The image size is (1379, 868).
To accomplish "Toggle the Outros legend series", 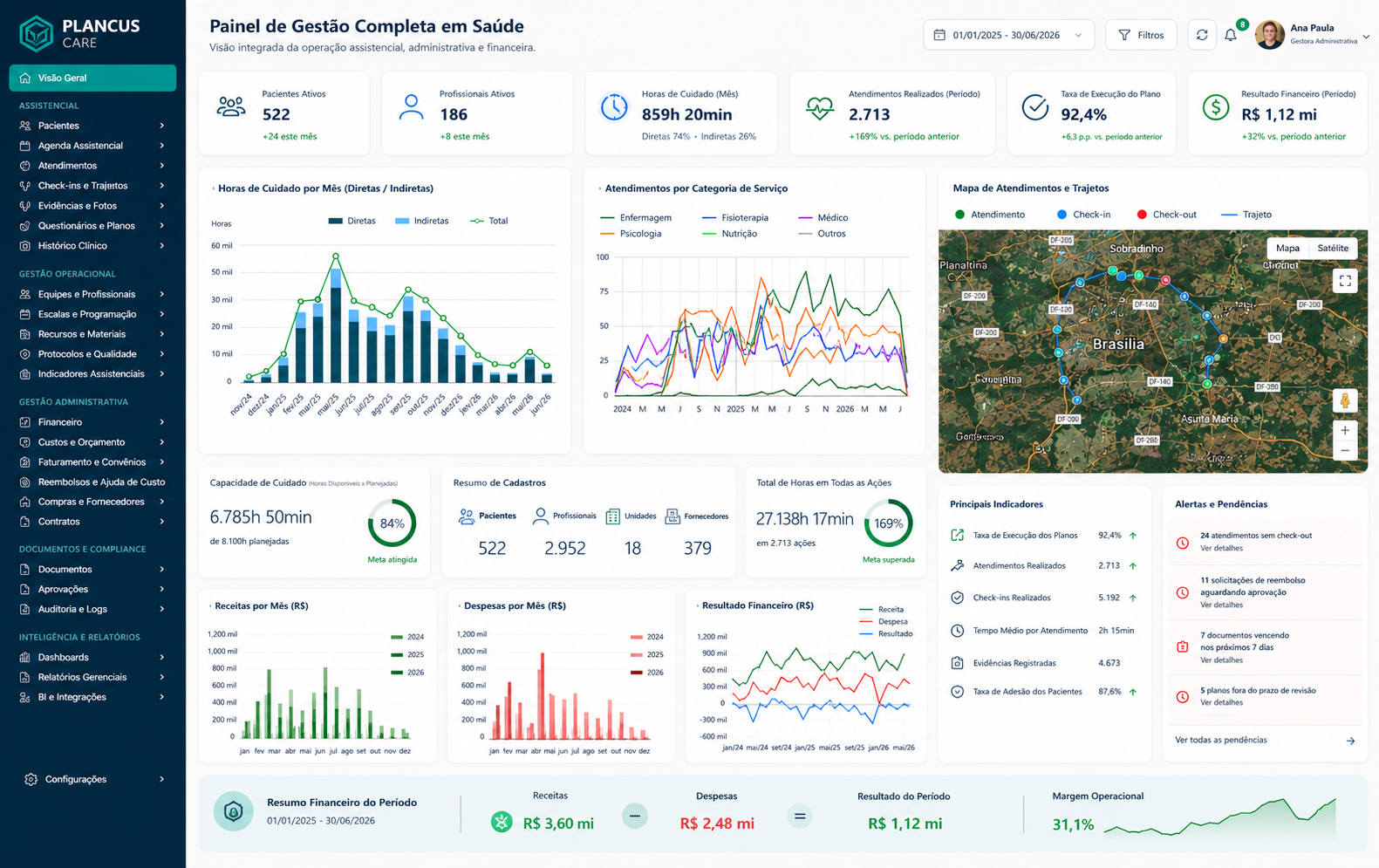I will (x=822, y=234).
